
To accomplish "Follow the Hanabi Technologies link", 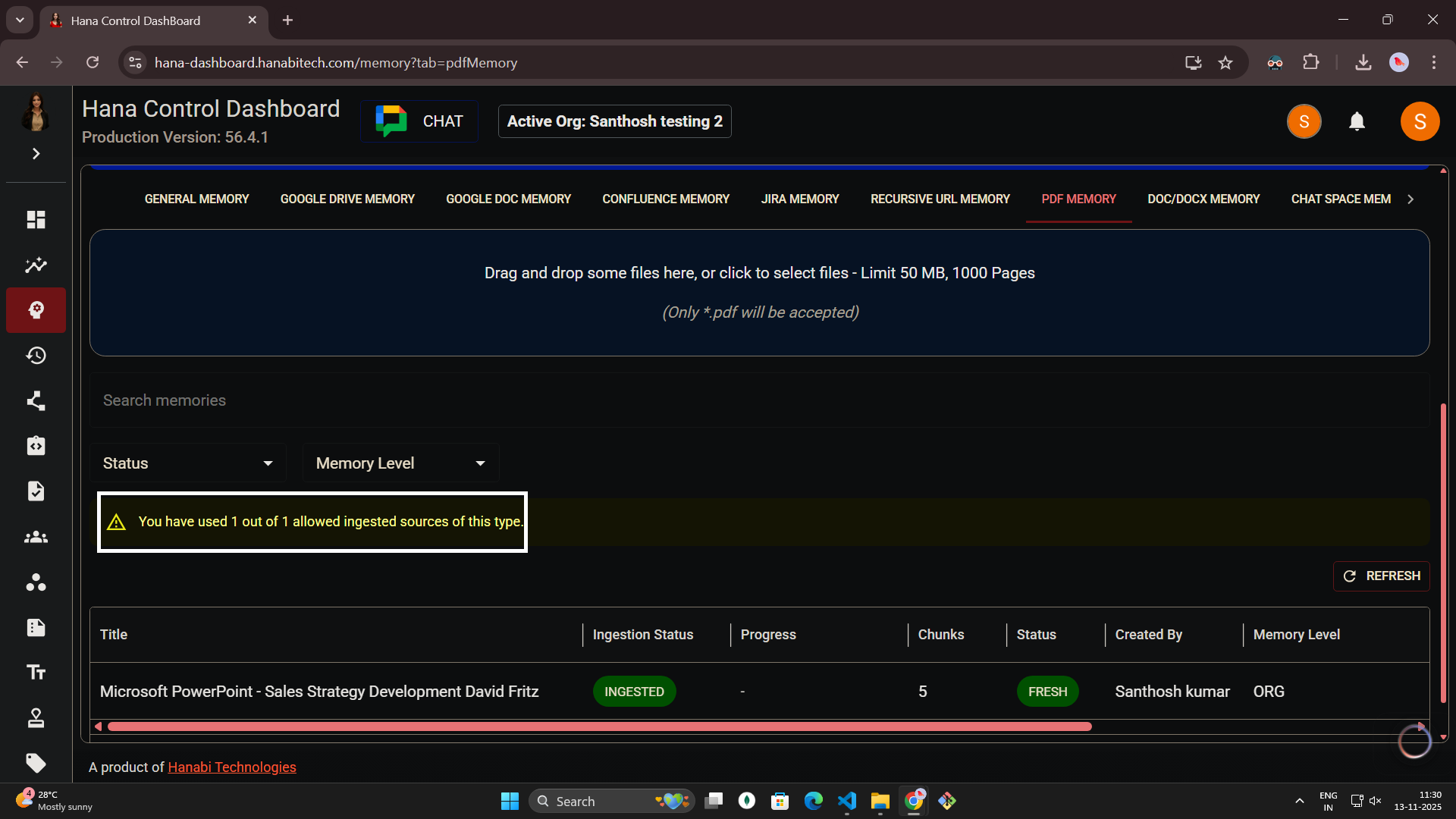I will coord(231,767).
